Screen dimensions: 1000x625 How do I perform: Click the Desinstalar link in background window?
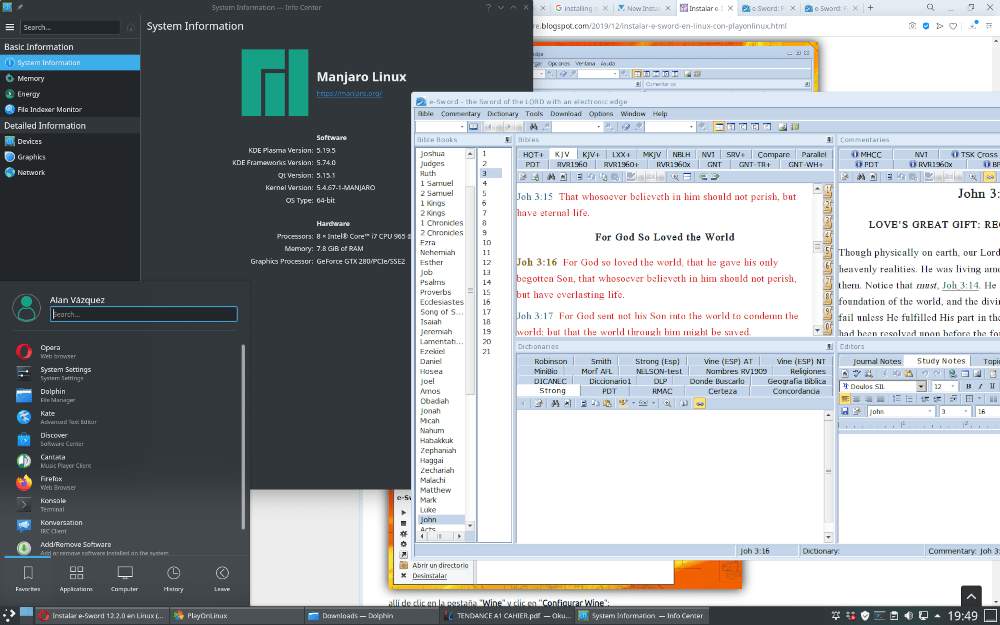(x=429, y=576)
